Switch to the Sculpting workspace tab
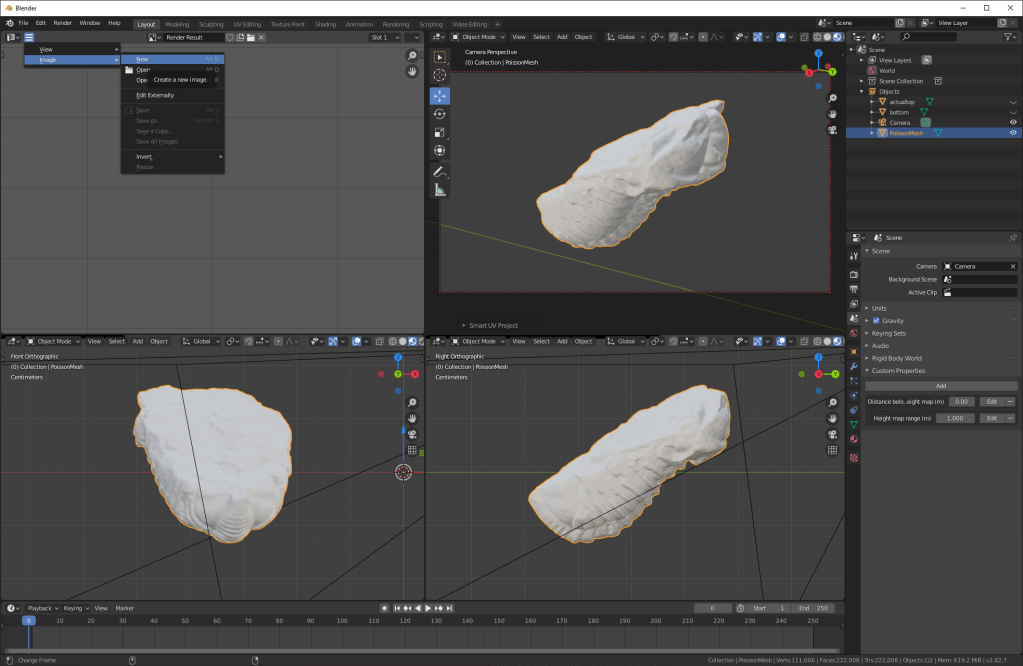Image resolution: width=1023 pixels, height=666 pixels. point(211,23)
